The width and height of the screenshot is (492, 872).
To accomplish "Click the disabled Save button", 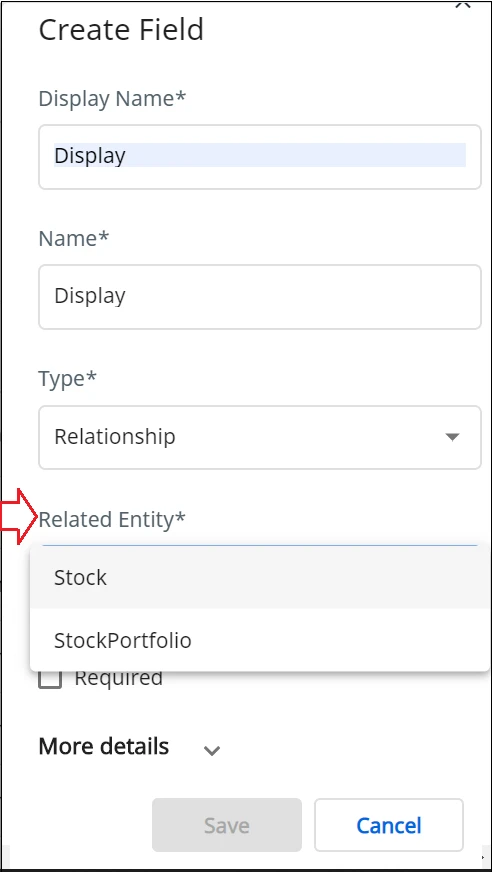I will tap(227, 825).
